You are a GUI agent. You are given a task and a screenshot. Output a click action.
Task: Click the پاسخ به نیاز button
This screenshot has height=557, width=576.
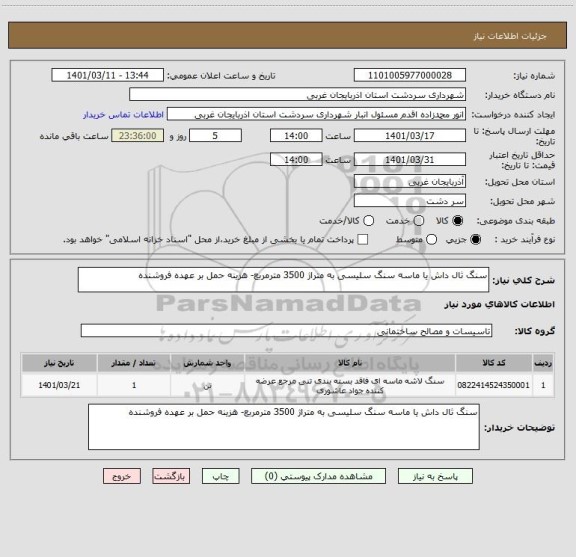click(x=435, y=476)
